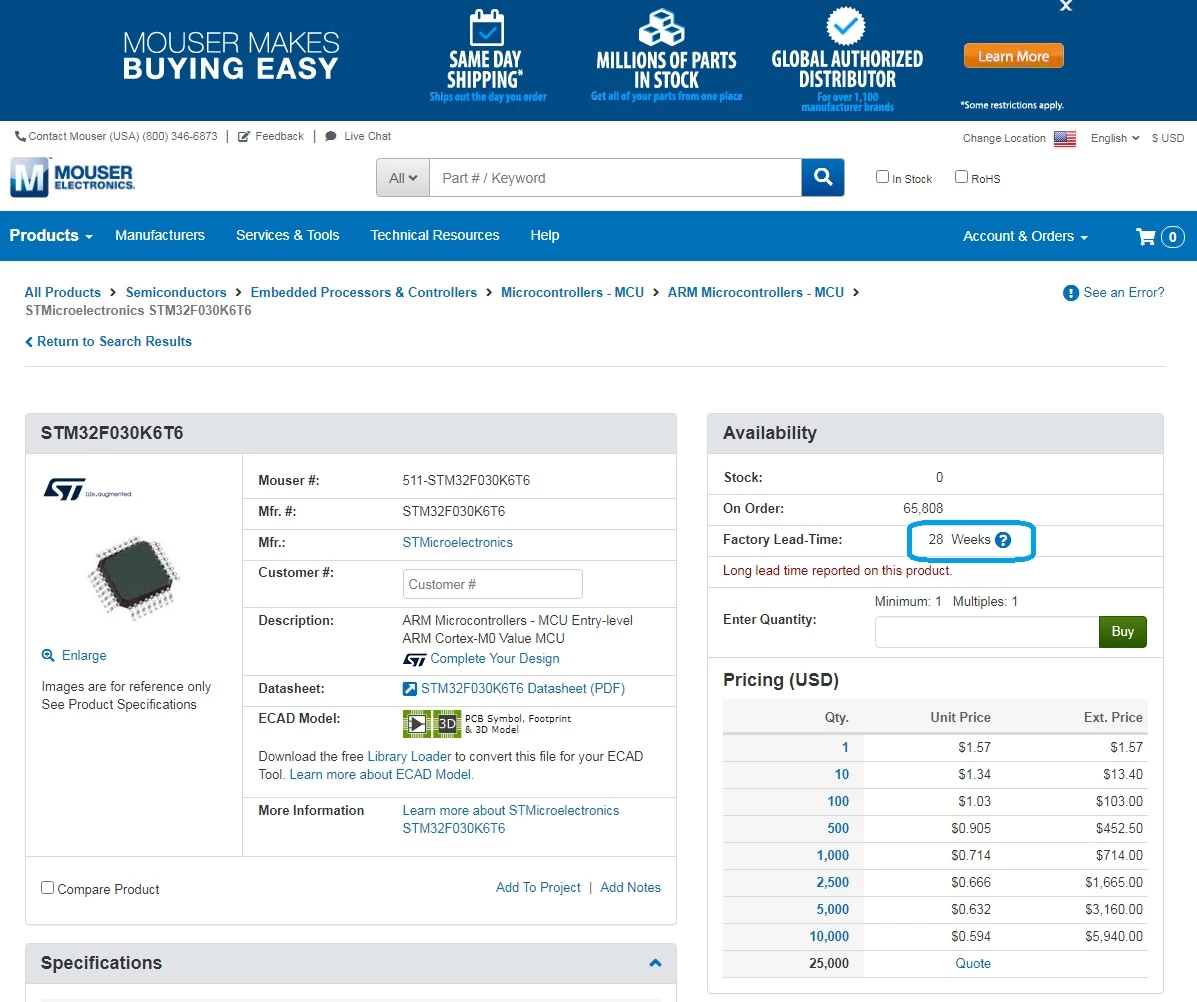
Task: Click Add To Project link
Action: (x=538, y=888)
